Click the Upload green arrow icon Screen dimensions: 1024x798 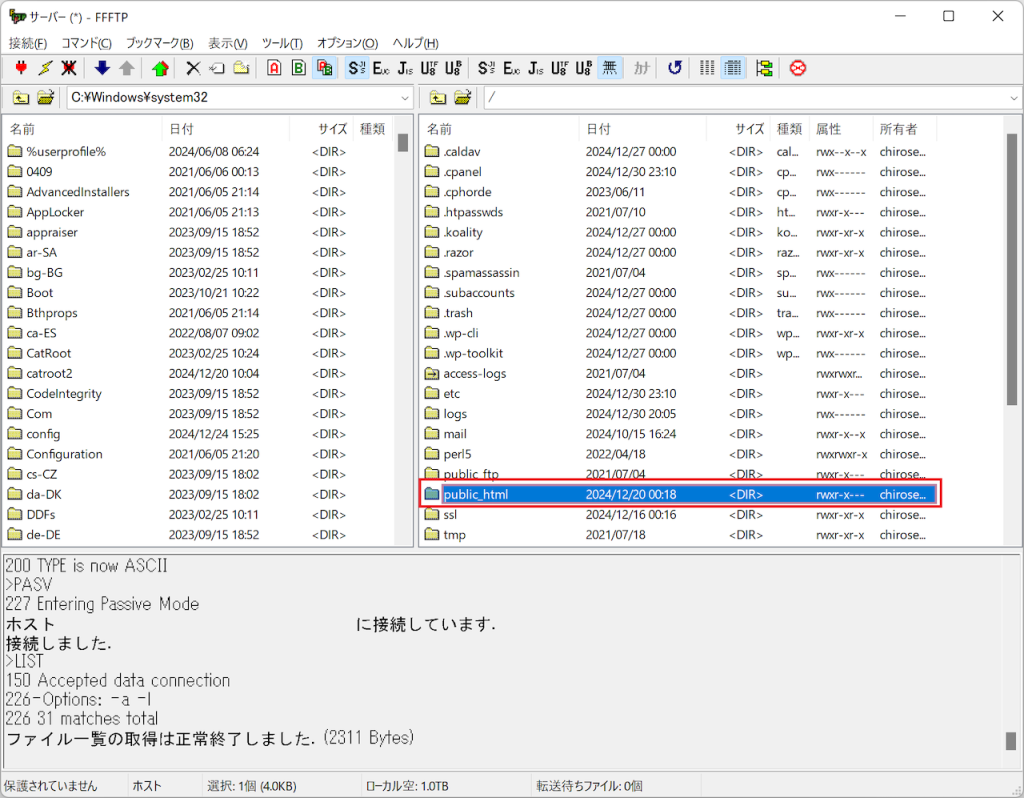coord(160,68)
